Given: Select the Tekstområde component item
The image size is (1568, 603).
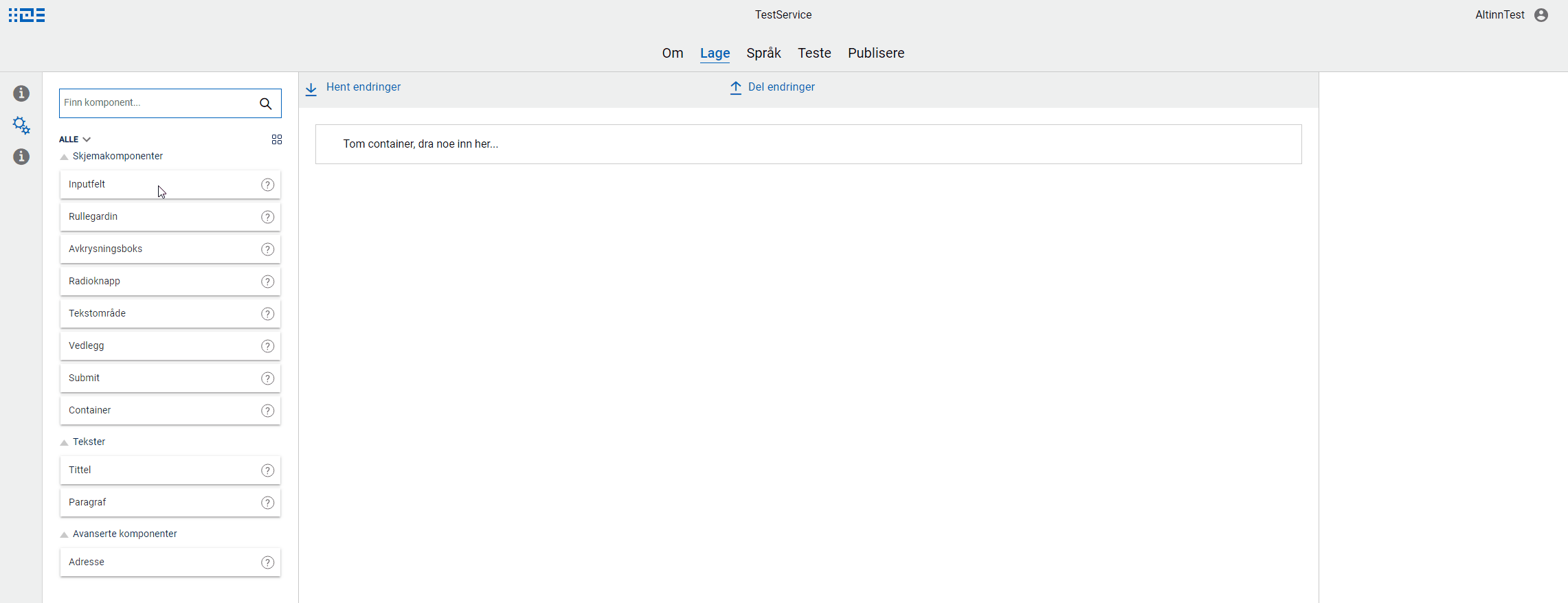Looking at the screenshot, I should tap(170, 314).
